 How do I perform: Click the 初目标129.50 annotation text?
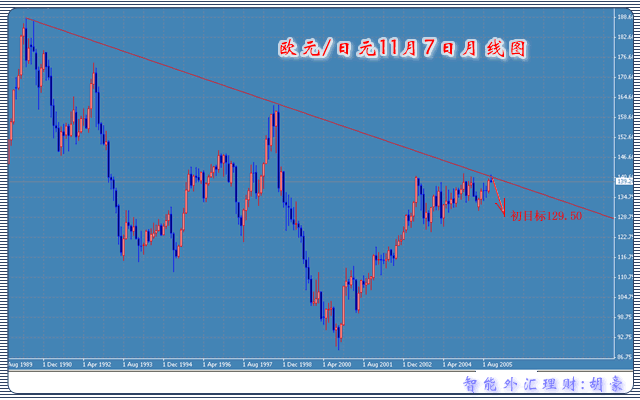(546, 216)
